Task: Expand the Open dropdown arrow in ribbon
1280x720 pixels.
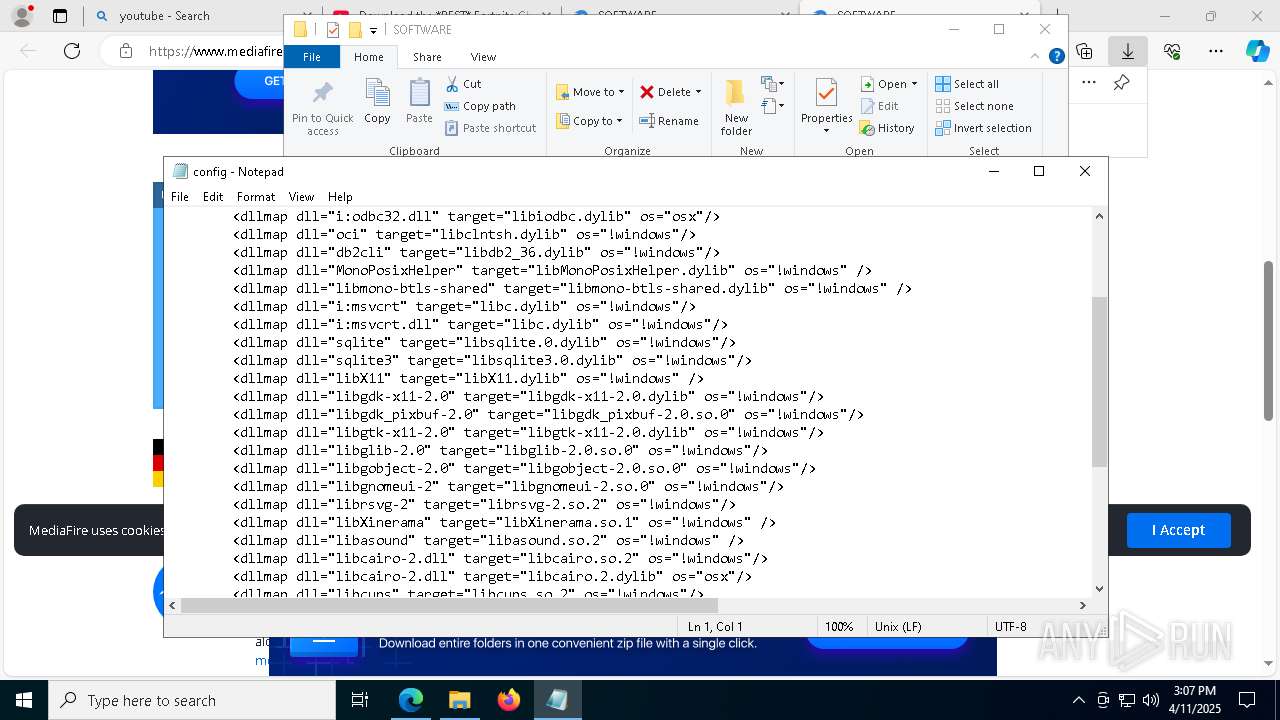Action: [x=914, y=84]
